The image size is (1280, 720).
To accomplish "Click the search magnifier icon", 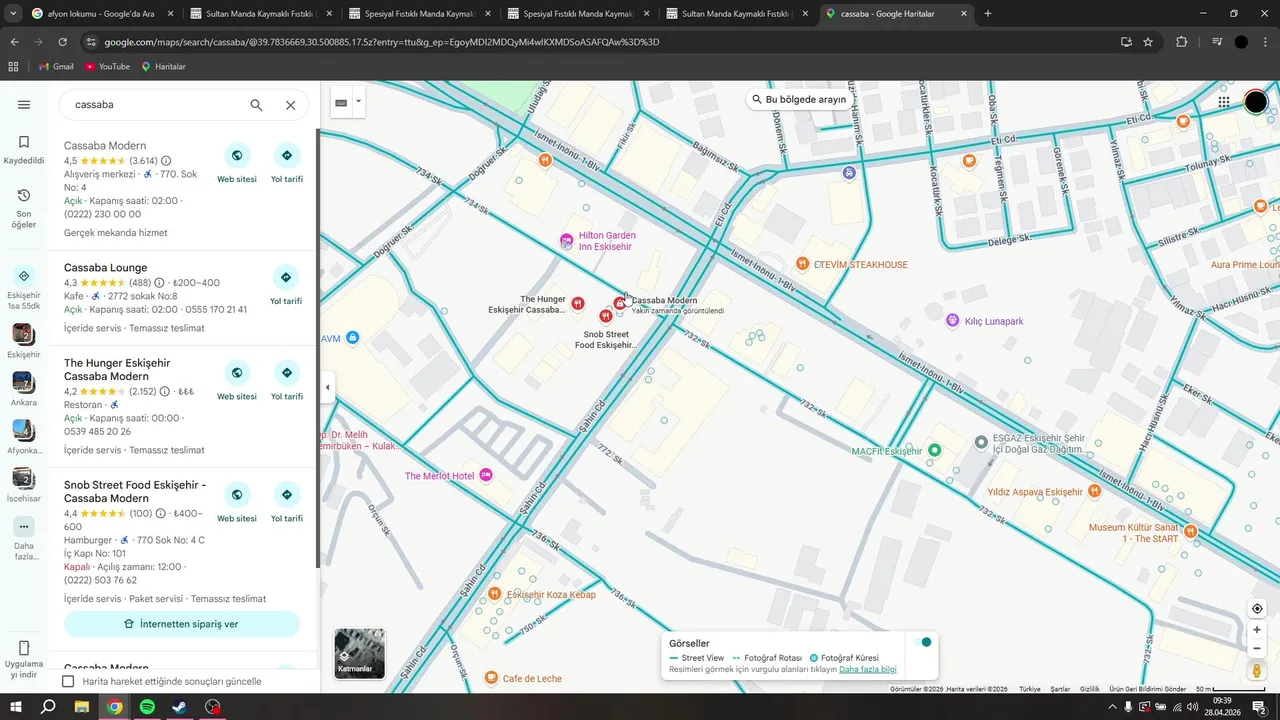I will tap(256, 105).
